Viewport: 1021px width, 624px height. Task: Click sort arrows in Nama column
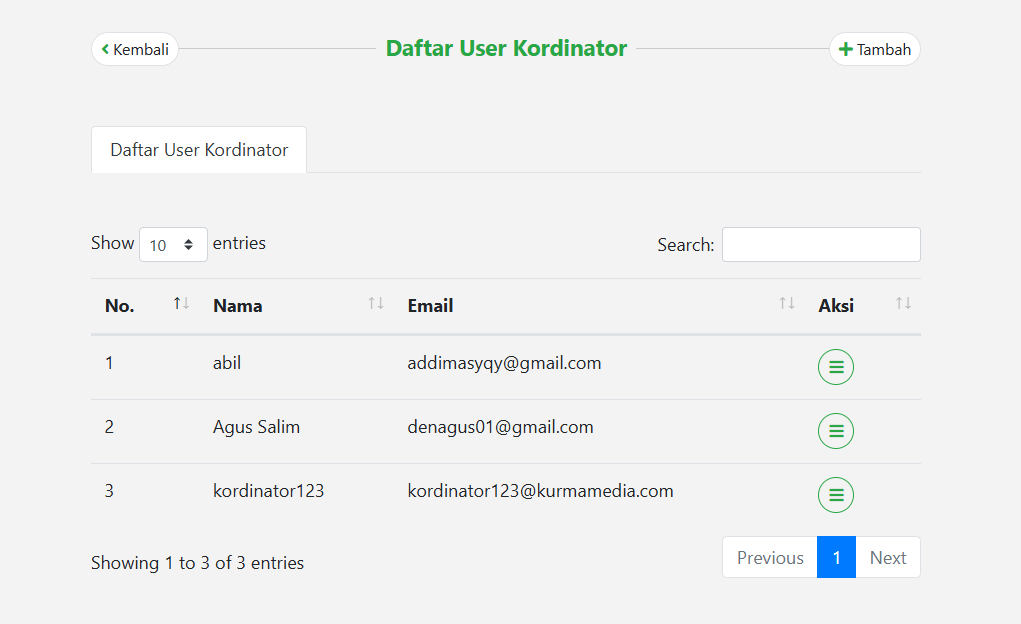click(376, 304)
